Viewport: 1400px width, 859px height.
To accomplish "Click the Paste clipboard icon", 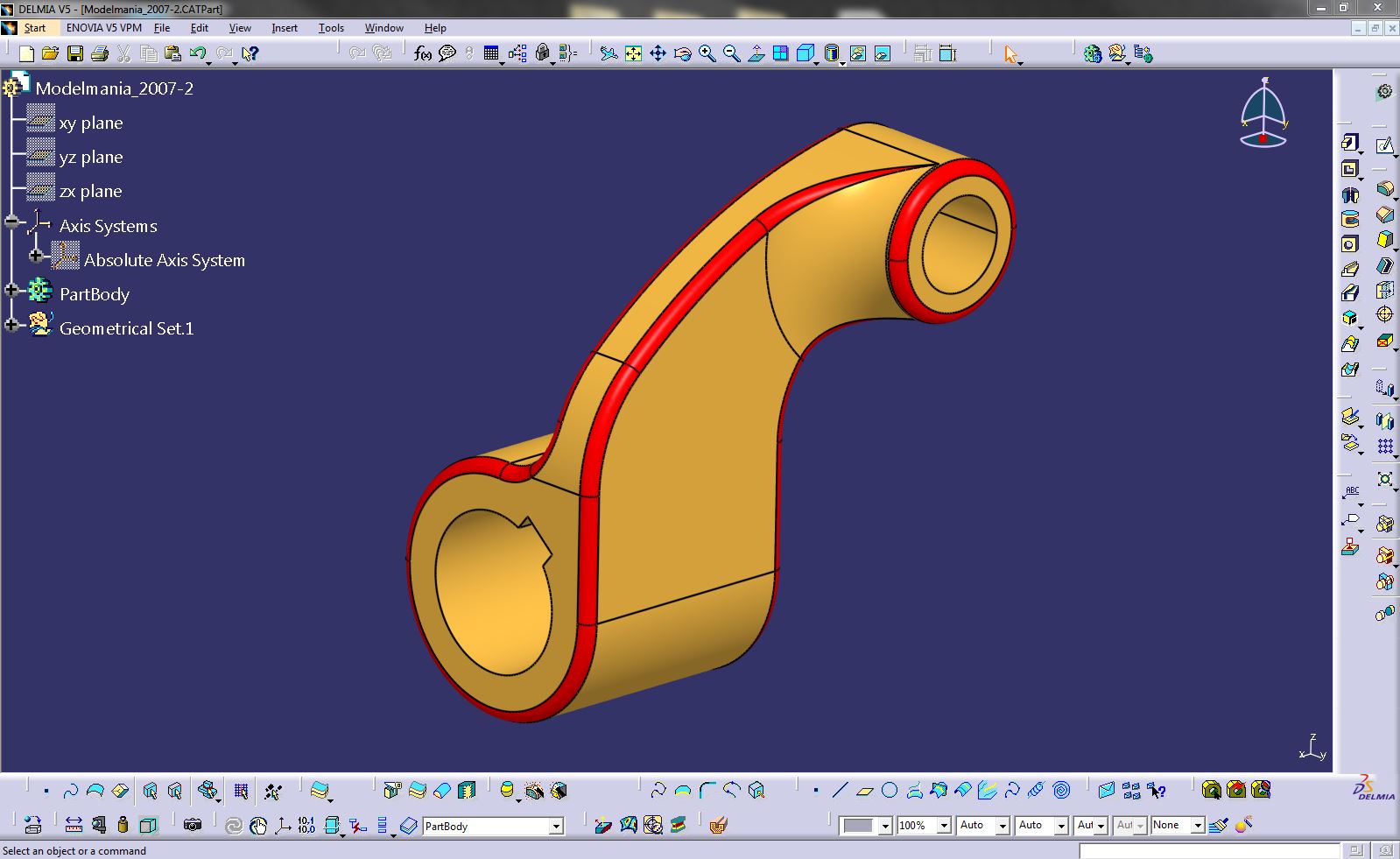I will click(x=172, y=54).
